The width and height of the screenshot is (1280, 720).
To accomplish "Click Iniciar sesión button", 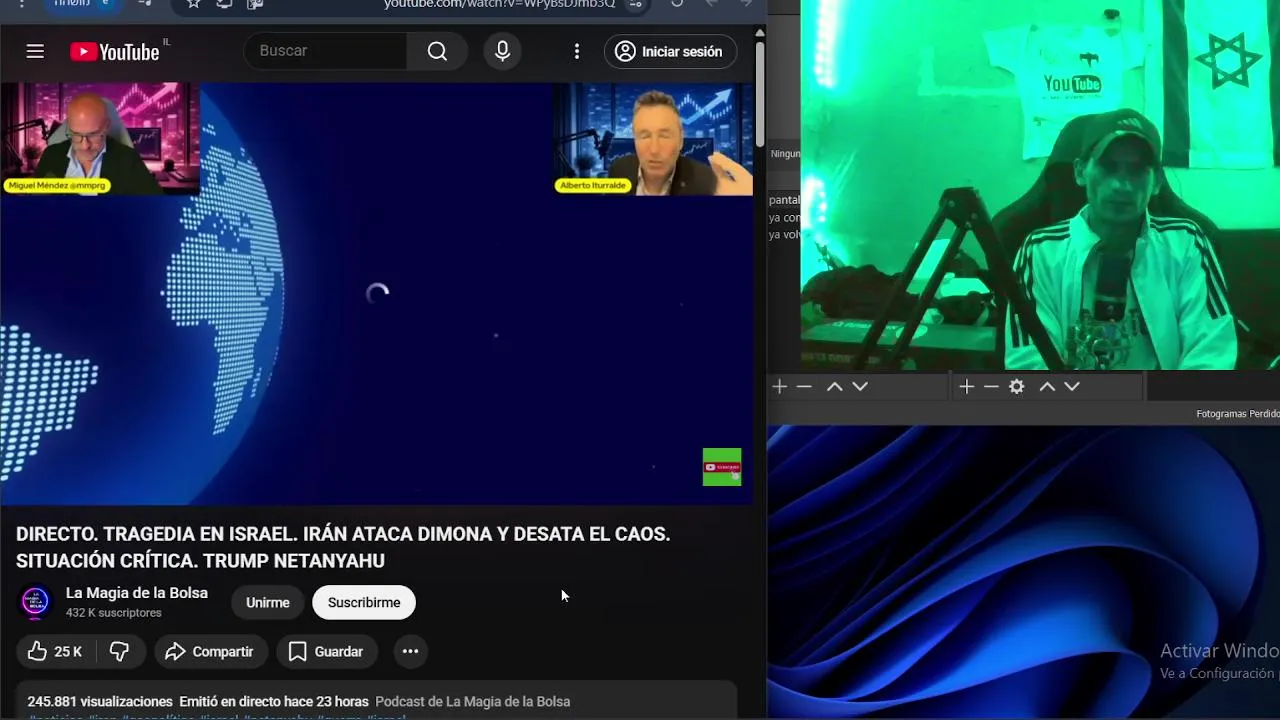I will pos(670,51).
